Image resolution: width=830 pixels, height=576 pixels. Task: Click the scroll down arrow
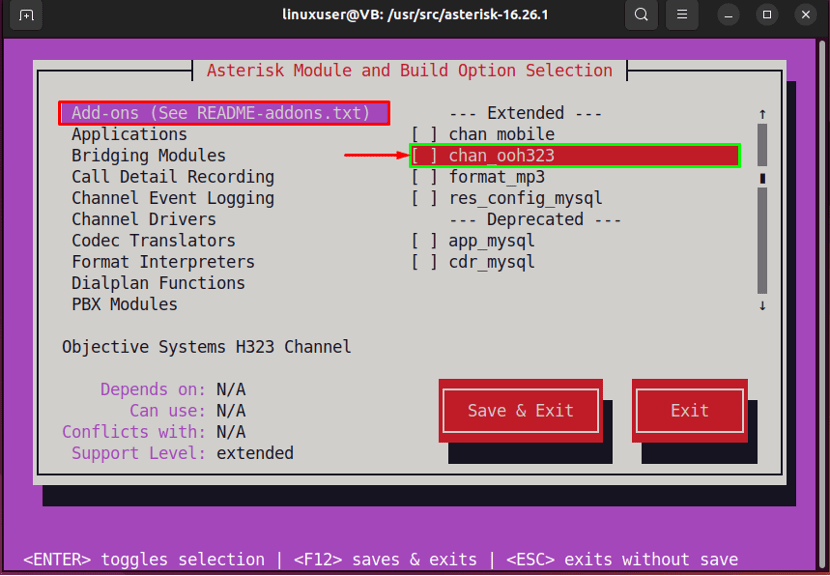coord(762,305)
